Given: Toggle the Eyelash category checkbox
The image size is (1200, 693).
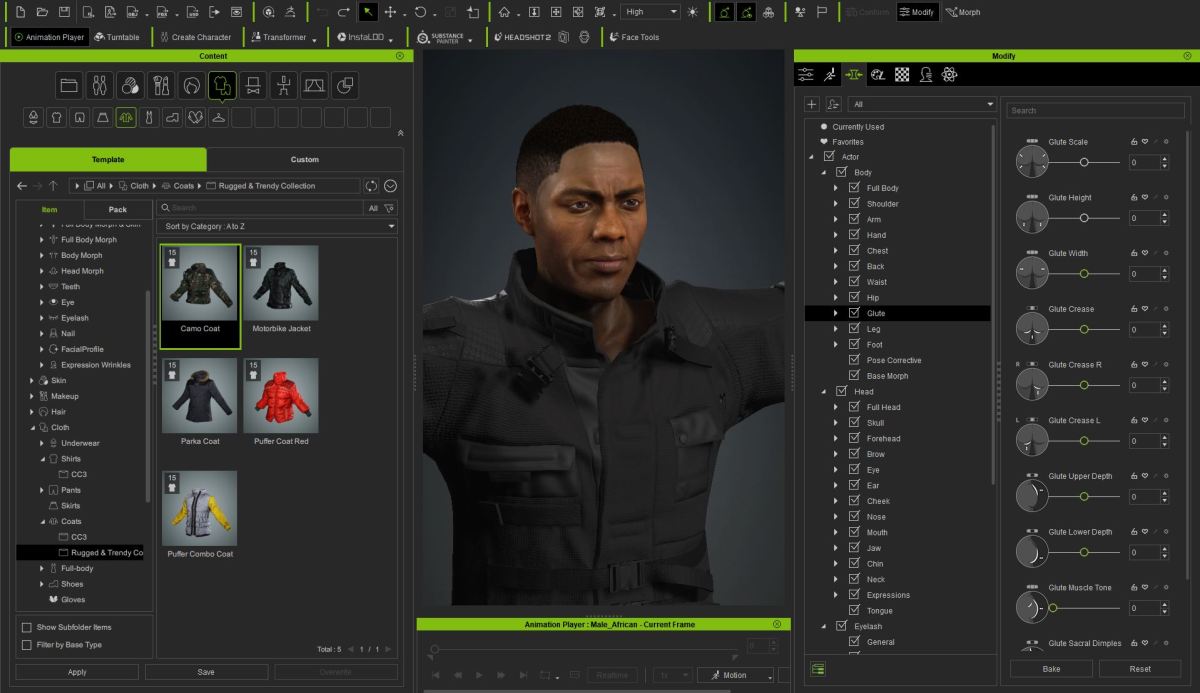Looking at the screenshot, I should click(x=841, y=626).
